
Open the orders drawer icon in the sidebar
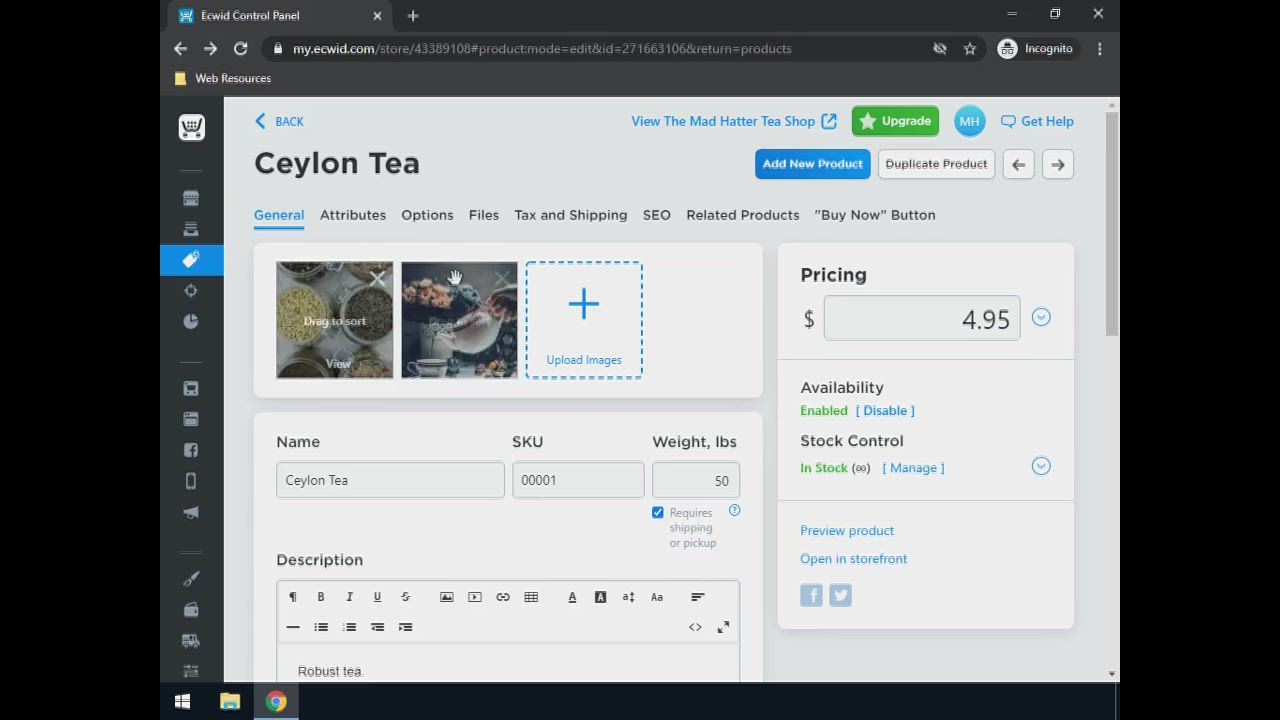191,229
